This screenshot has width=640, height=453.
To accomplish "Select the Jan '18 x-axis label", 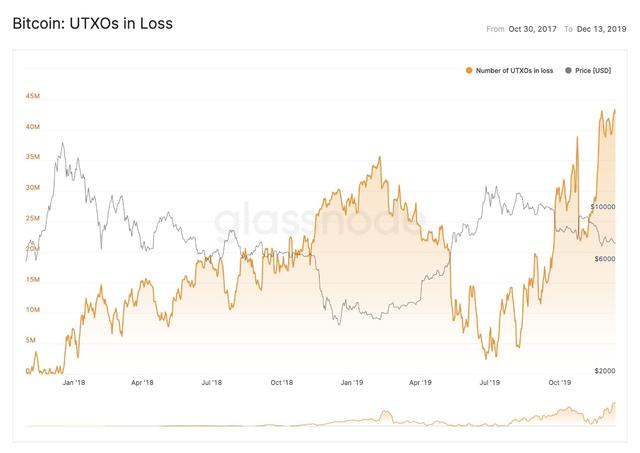I will (72, 382).
